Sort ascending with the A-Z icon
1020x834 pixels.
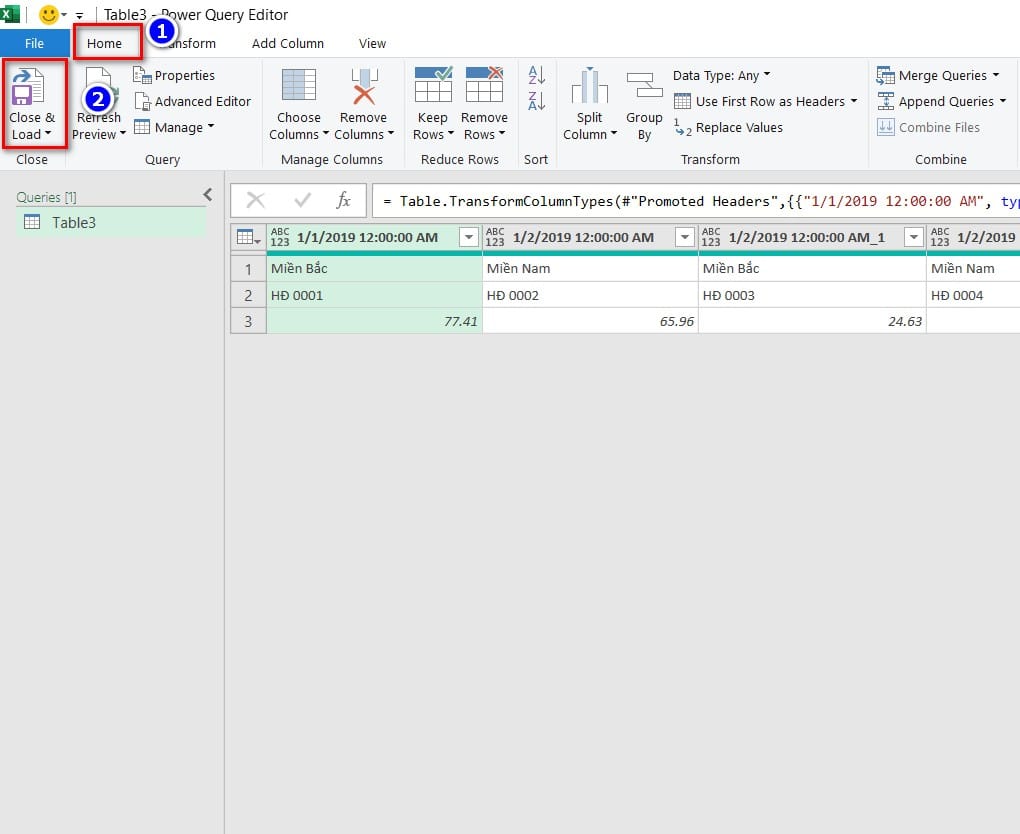pyautogui.click(x=536, y=75)
